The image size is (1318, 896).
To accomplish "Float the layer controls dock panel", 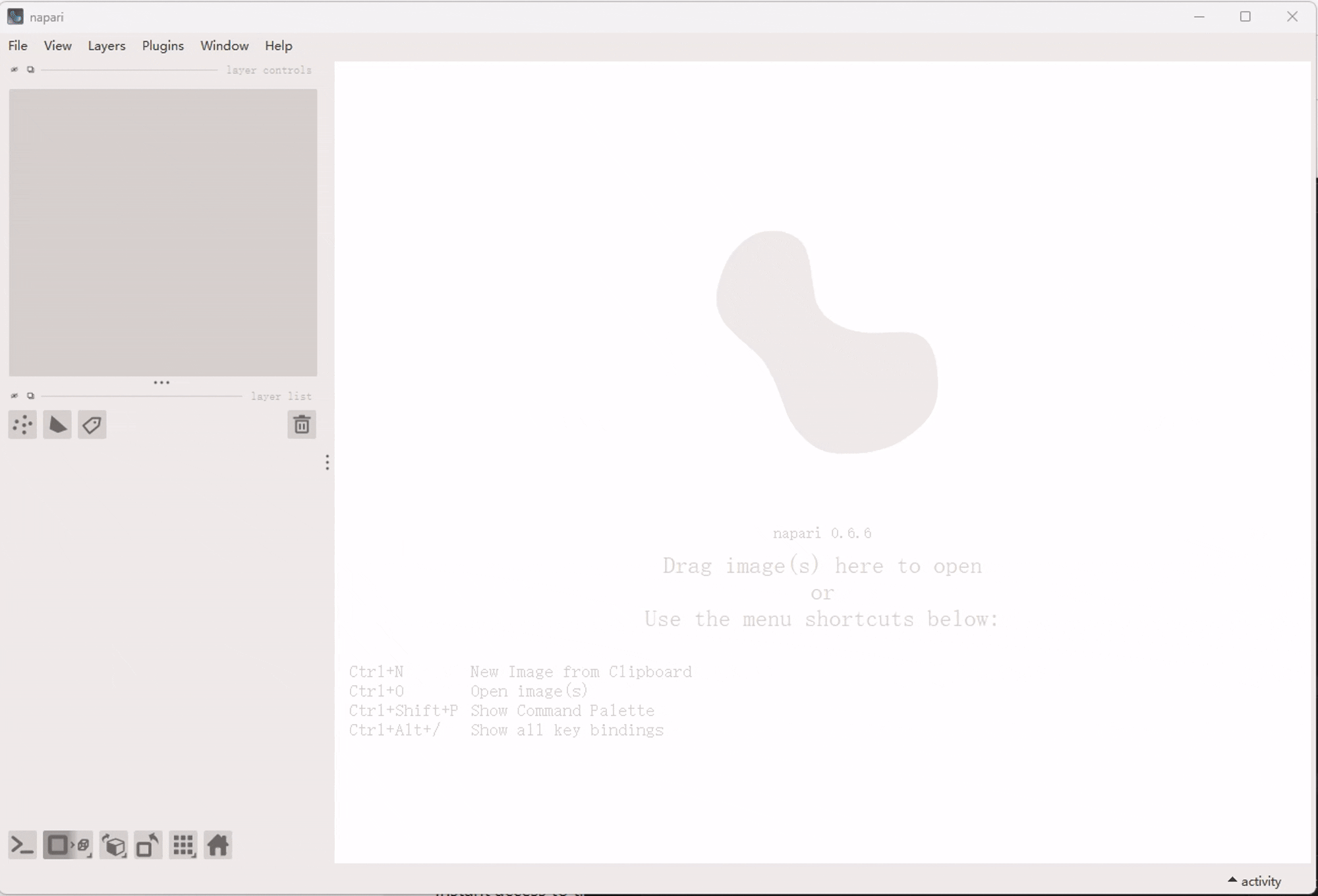I will pos(30,70).
